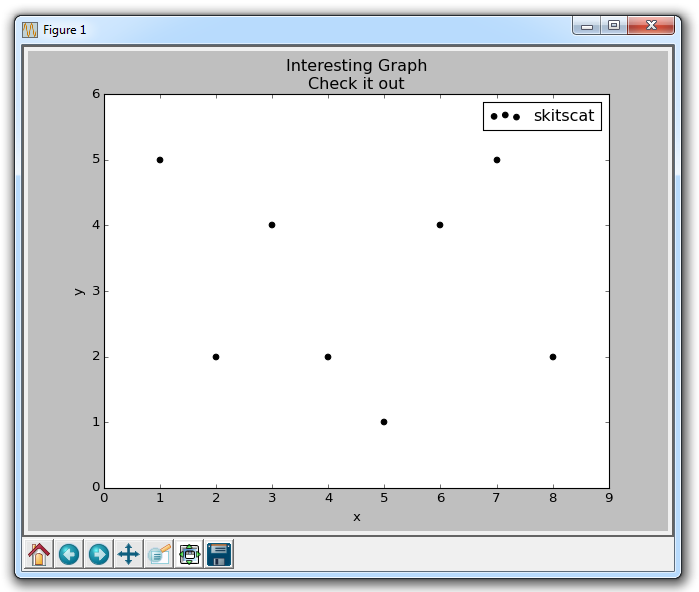Open the Configure subplots dialog
The image size is (699, 592).
189,554
